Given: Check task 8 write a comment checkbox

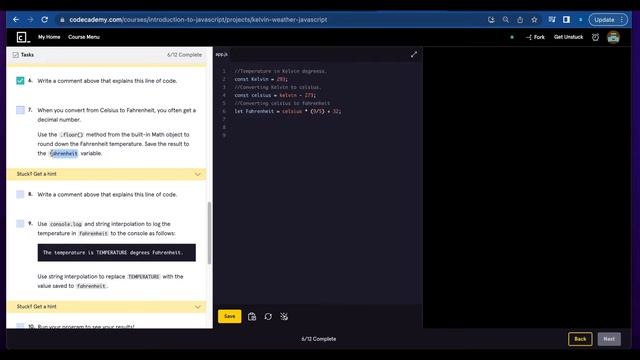Looking at the screenshot, I should pyautogui.click(x=20, y=194).
